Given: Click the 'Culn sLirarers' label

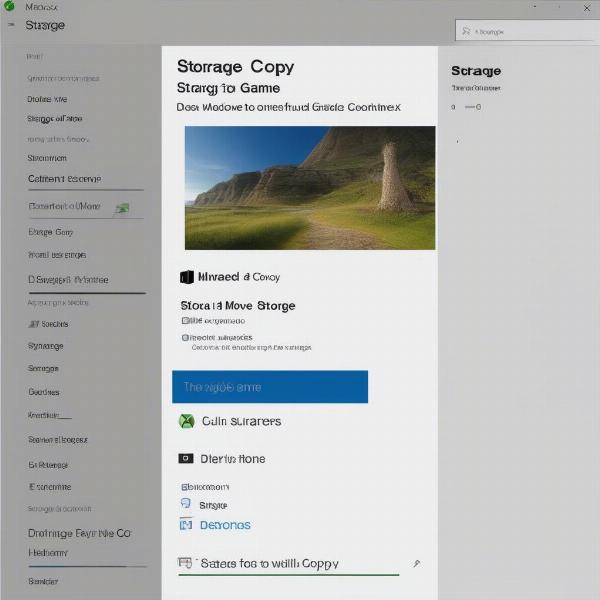Looking at the screenshot, I should coord(241,421).
